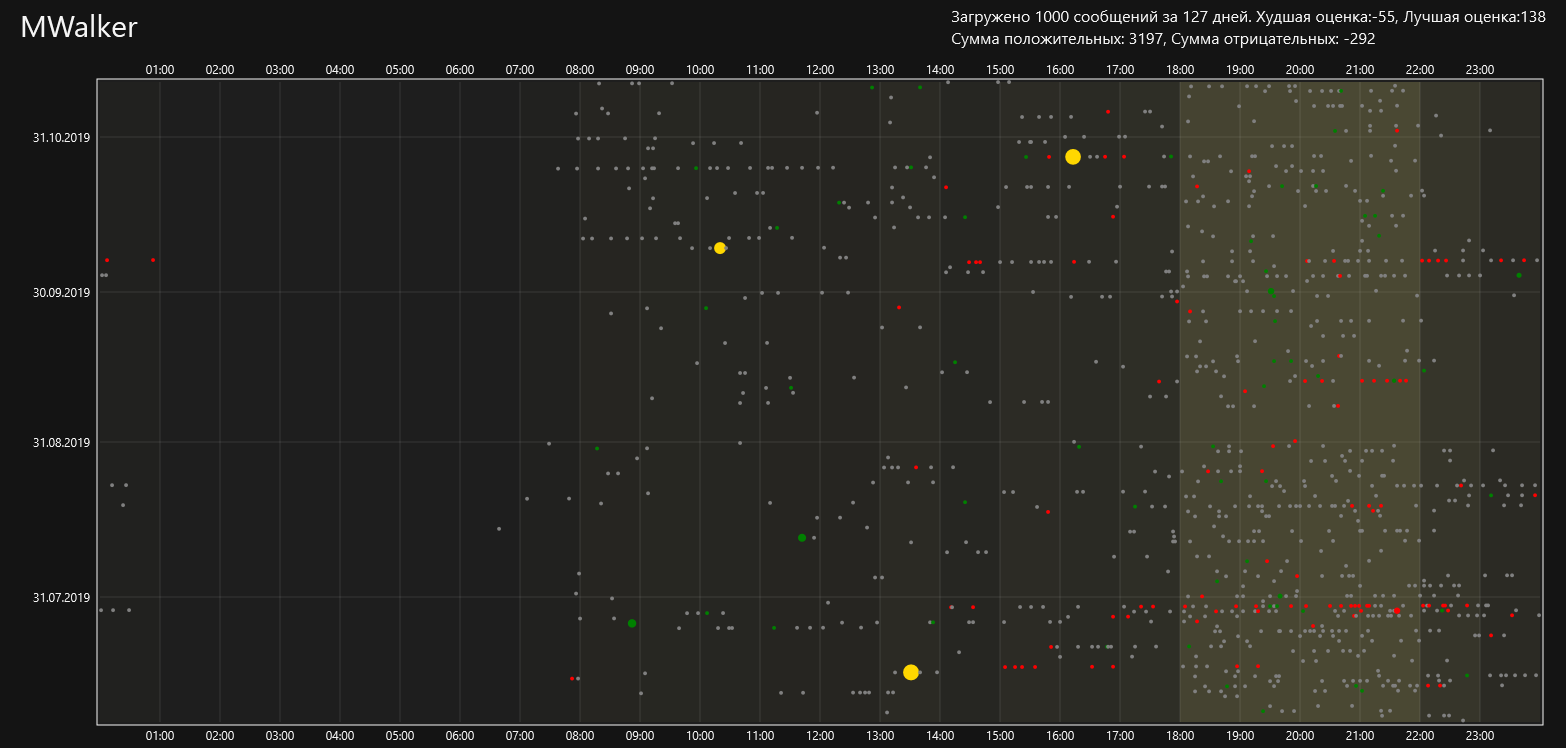Click the 17:00 label on the bottom axis

click(1120, 735)
